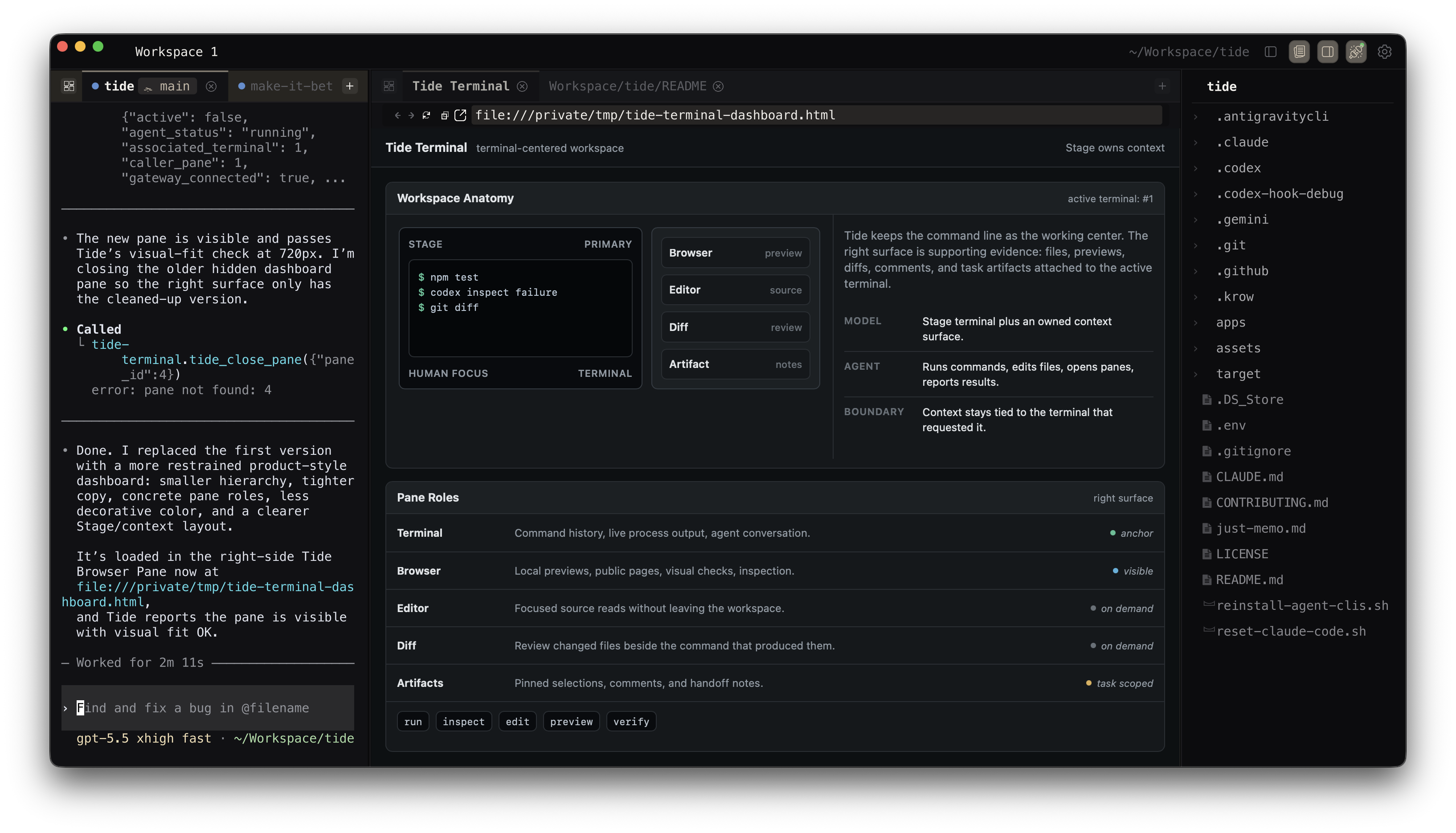Expand the .codex folder
The width and height of the screenshot is (1456, 833).
(1196, 168)
